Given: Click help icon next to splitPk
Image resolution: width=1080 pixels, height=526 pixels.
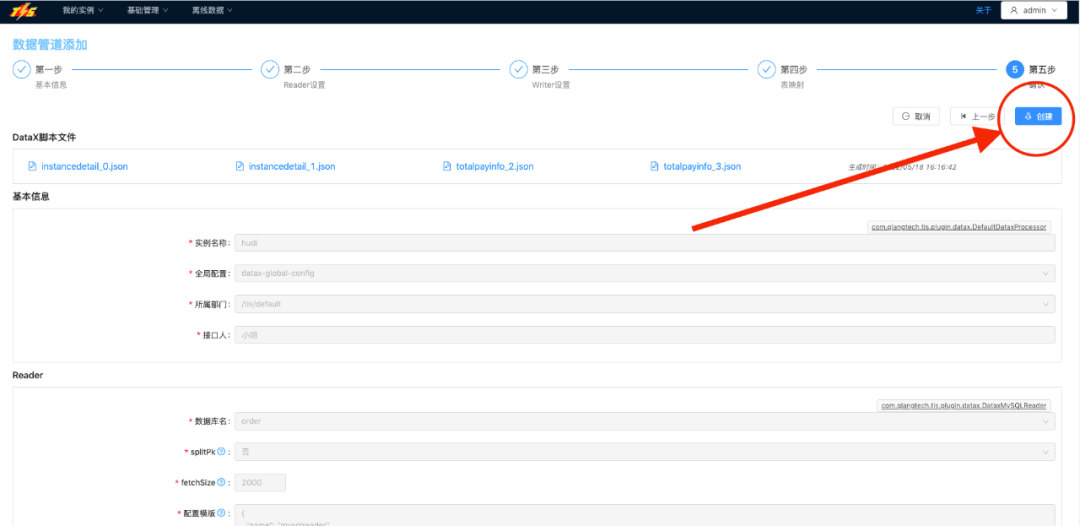Looking at the screenshot, I should point(221,452).
